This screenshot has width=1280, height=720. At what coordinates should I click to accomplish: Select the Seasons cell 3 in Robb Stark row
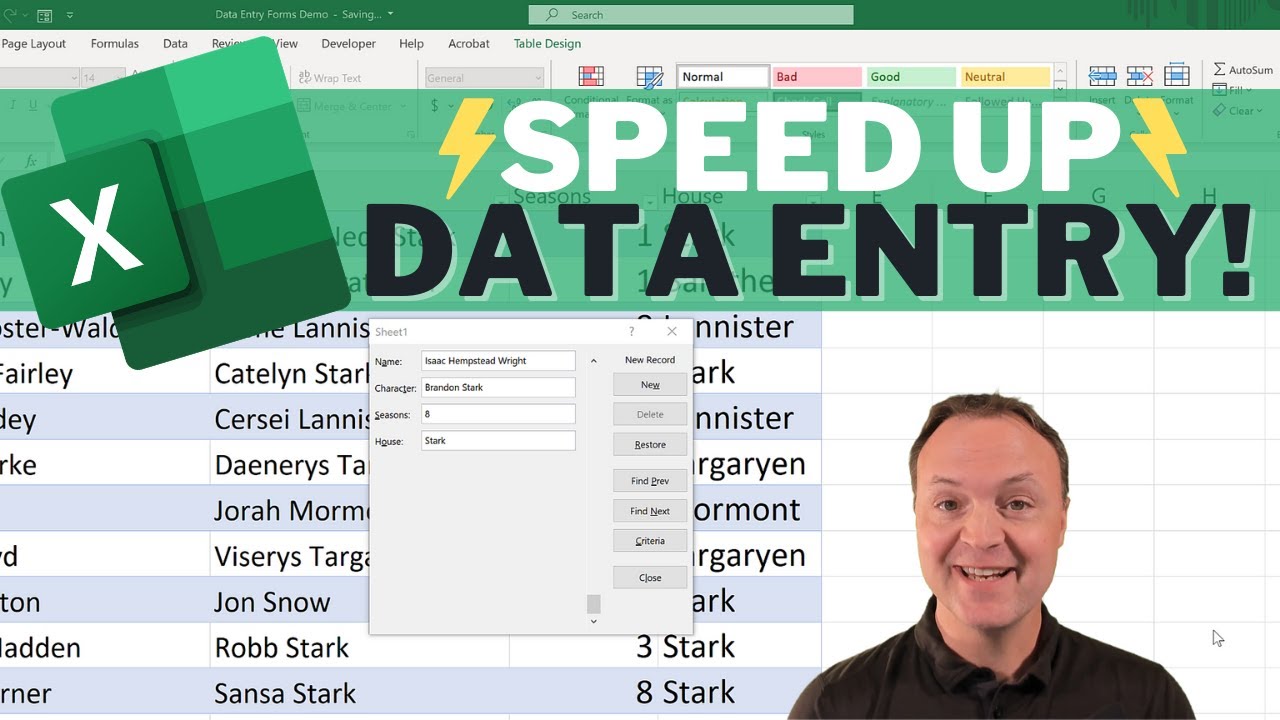[584, 647]
